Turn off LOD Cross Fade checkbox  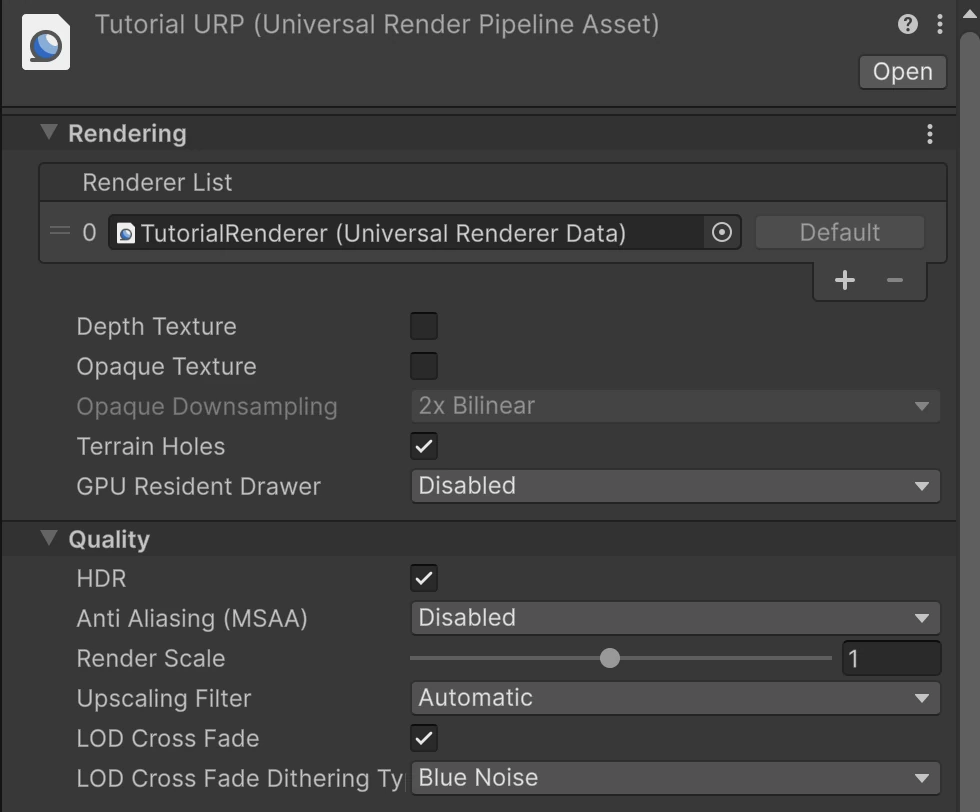pyautogui.click(x=424, y=738)
